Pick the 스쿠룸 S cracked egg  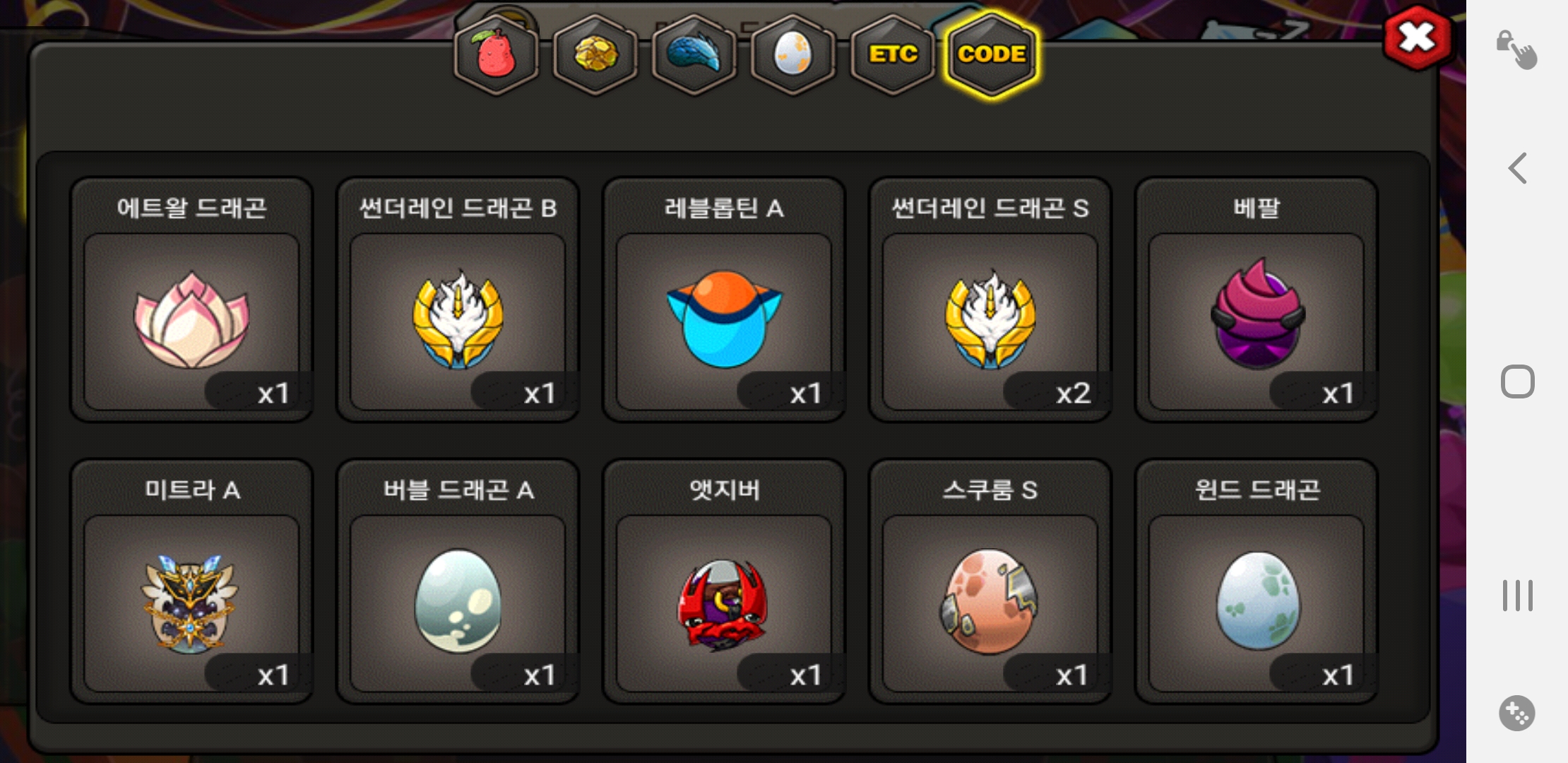point(990,581)
